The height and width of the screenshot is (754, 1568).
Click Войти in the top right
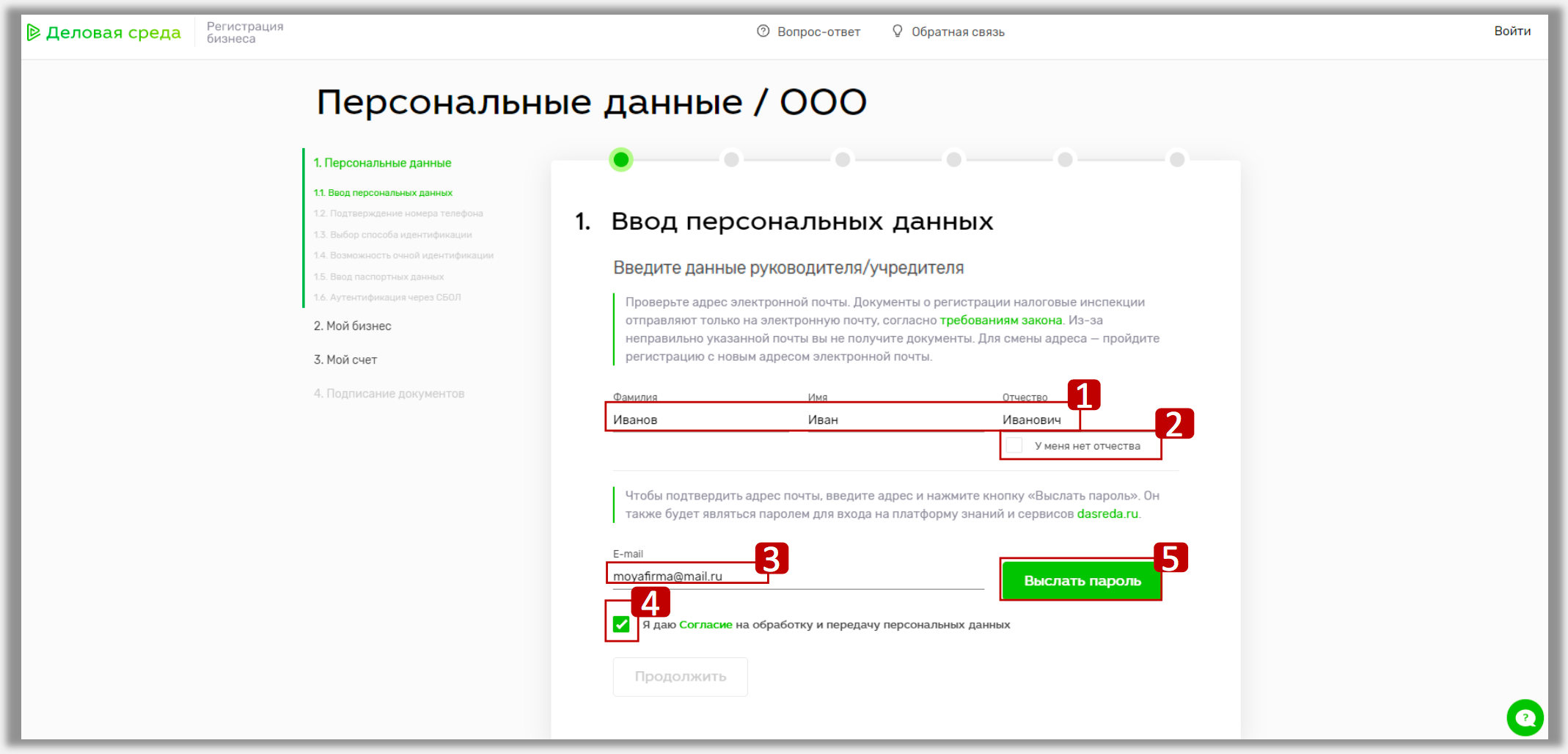(1513, 31)
